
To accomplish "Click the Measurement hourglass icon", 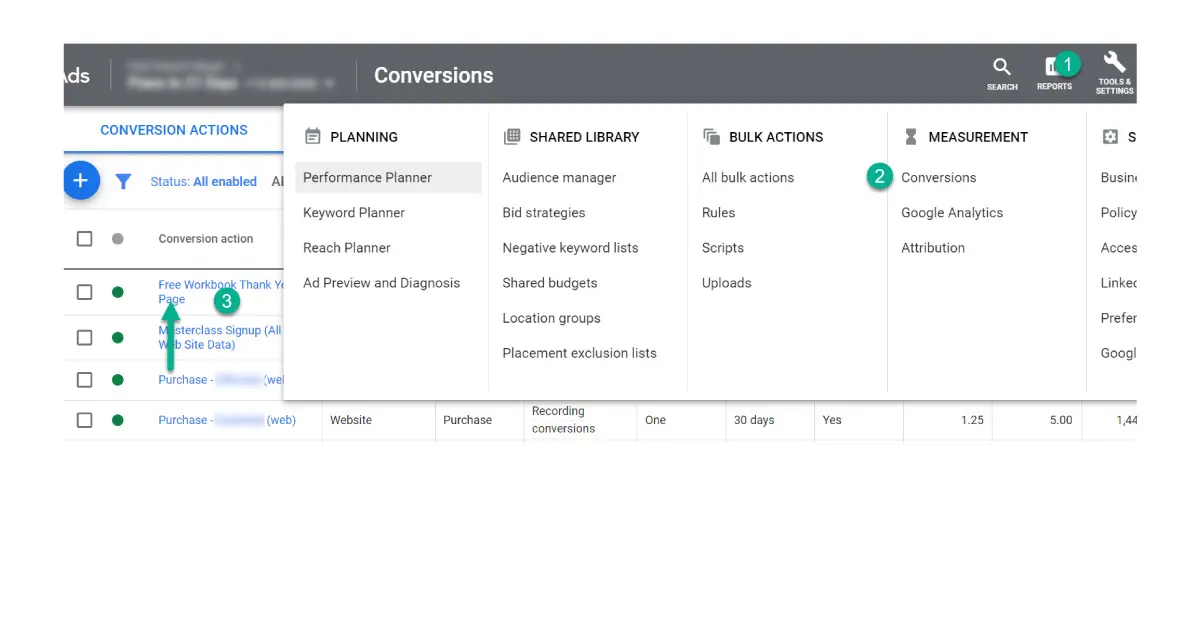I will pyautogui.click(x=911, y=137).
